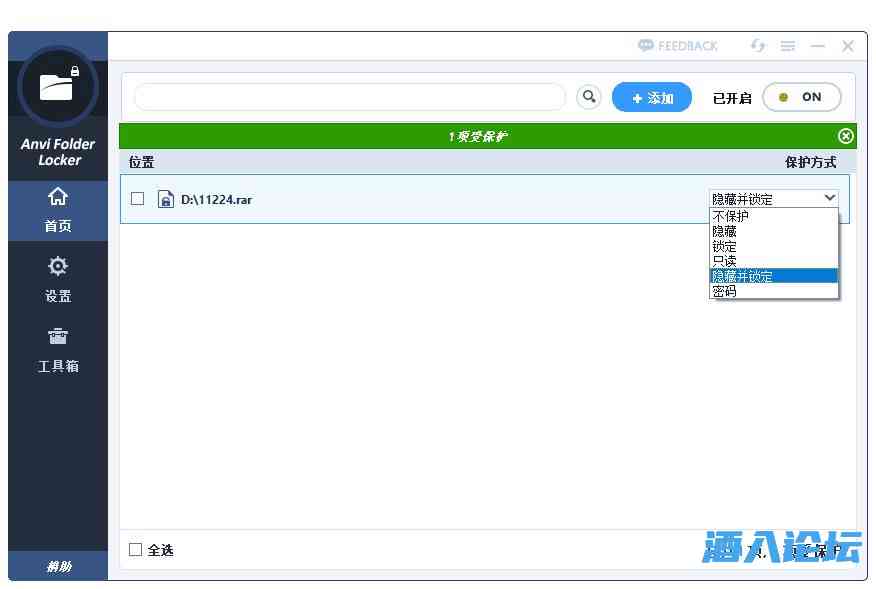Open the hamburger menu icon
876x589 pixels.
[x=788, y=45]
